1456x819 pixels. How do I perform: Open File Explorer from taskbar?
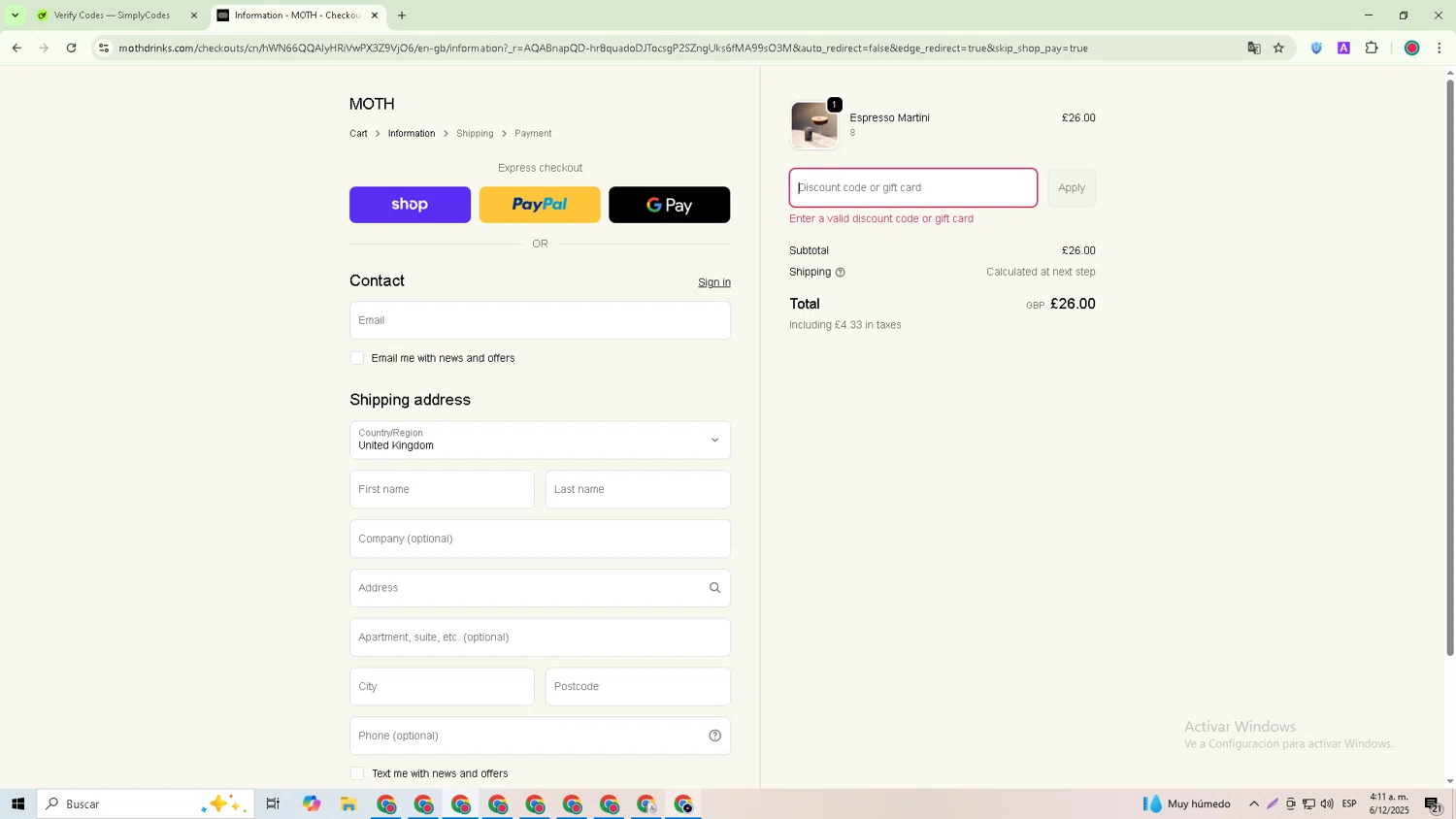(348, 803)
